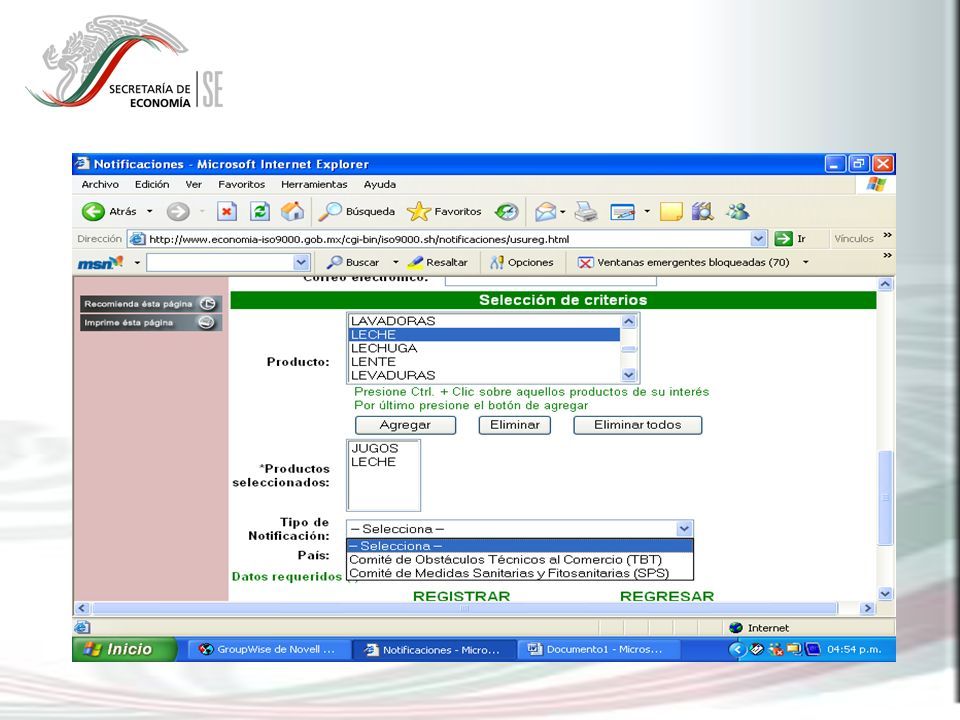Screen dimensions: 960x720
Task: Click the Eliminar button
Action: tap(515, 425)
